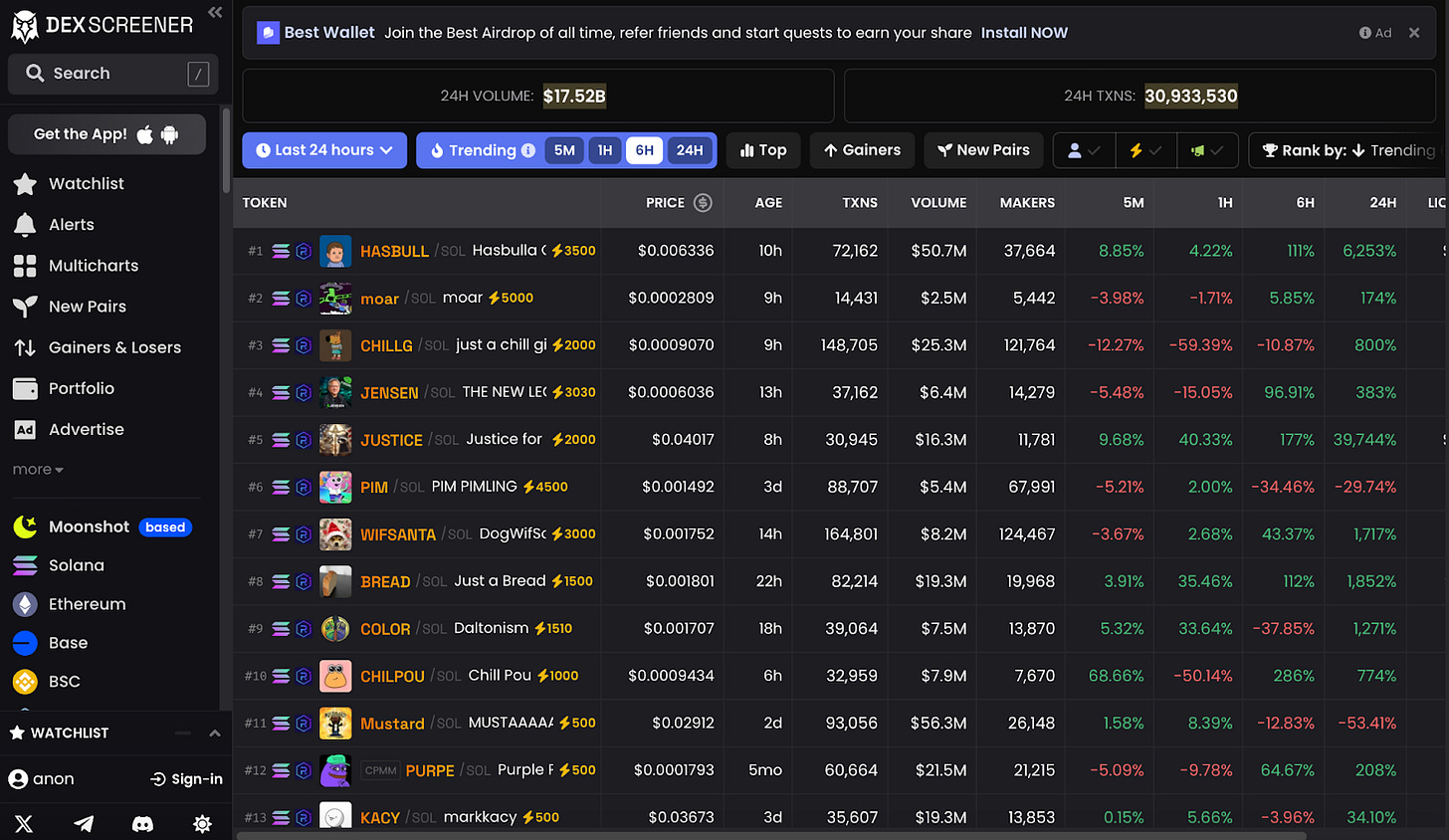Close the Best Wallet ad banner

tap(1414, 33)
